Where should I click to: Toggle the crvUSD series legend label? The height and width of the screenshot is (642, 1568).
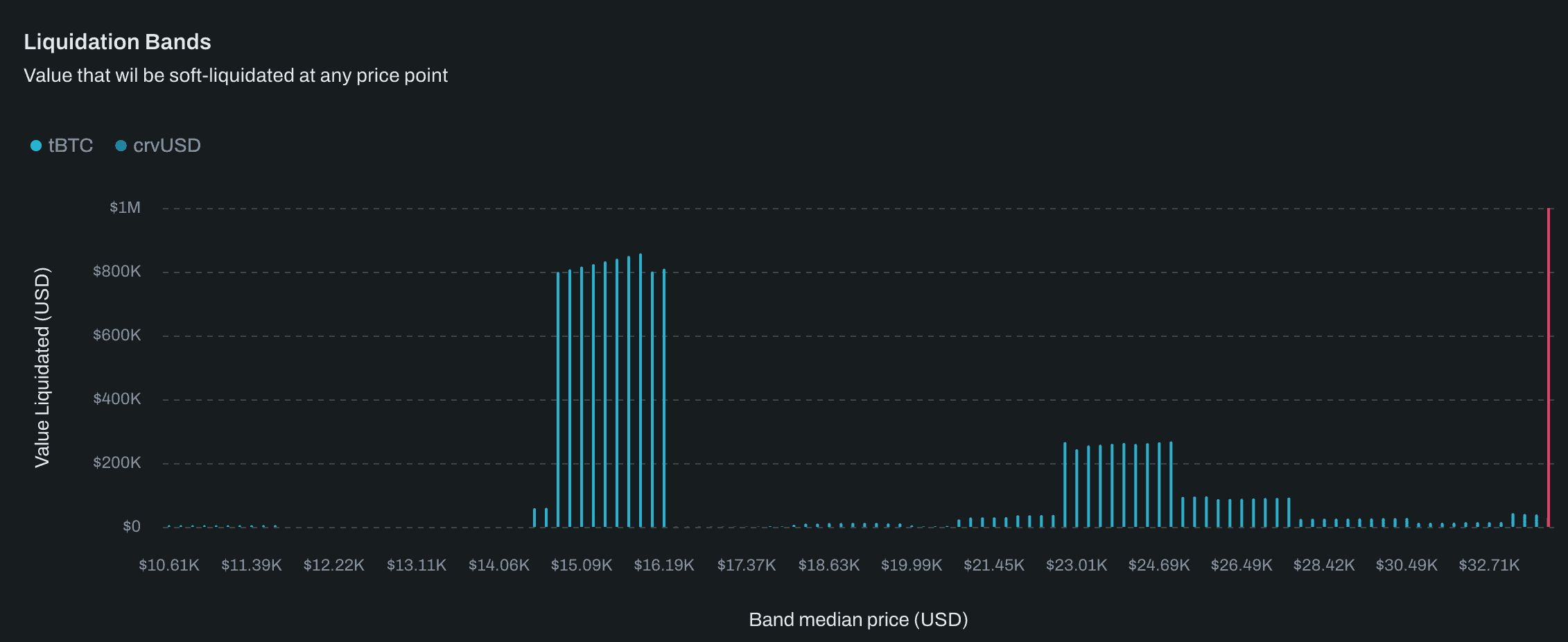point(166,146)
